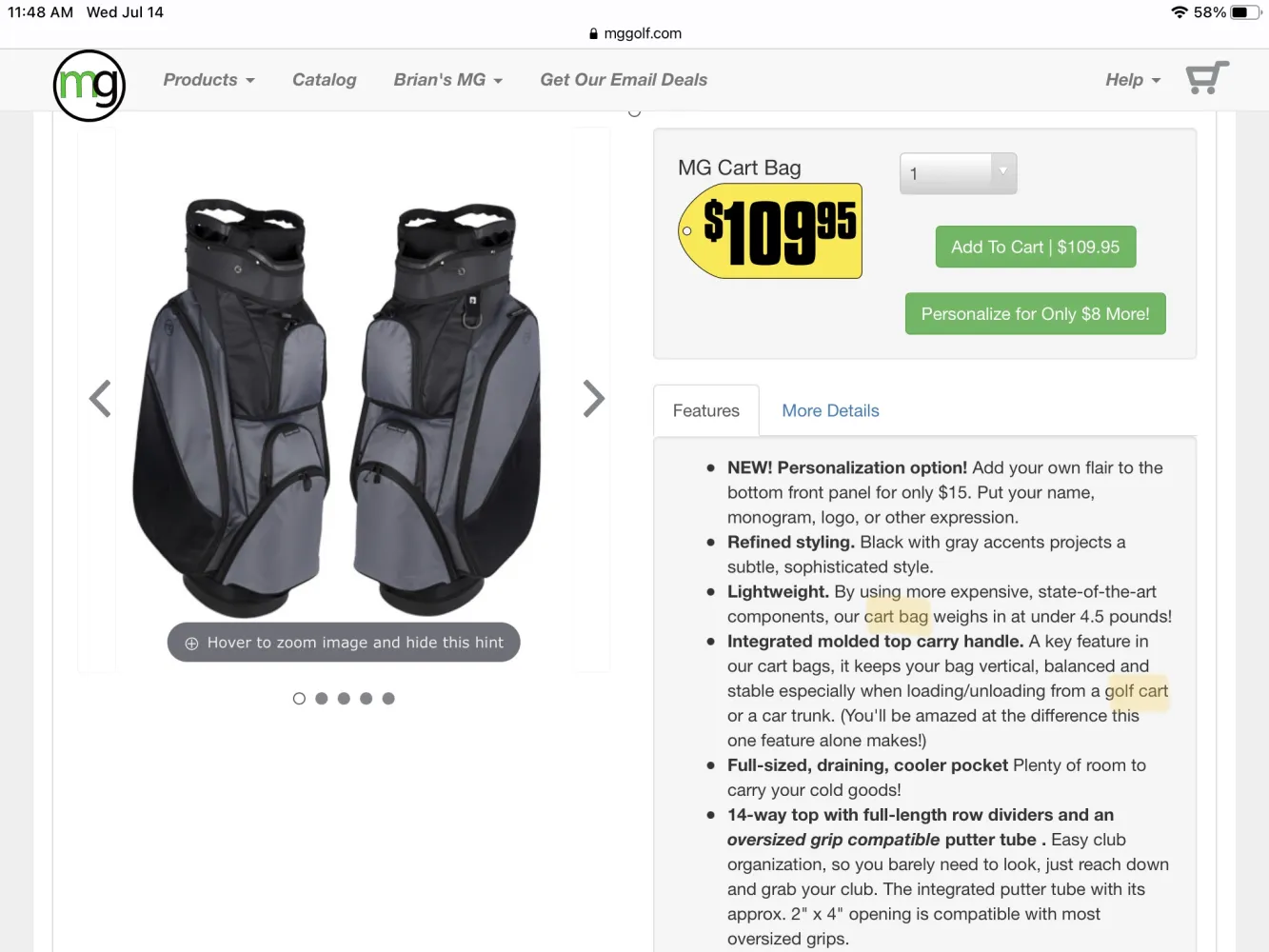Click Add To Cart | $109.95 button

tap(1036, 247)
